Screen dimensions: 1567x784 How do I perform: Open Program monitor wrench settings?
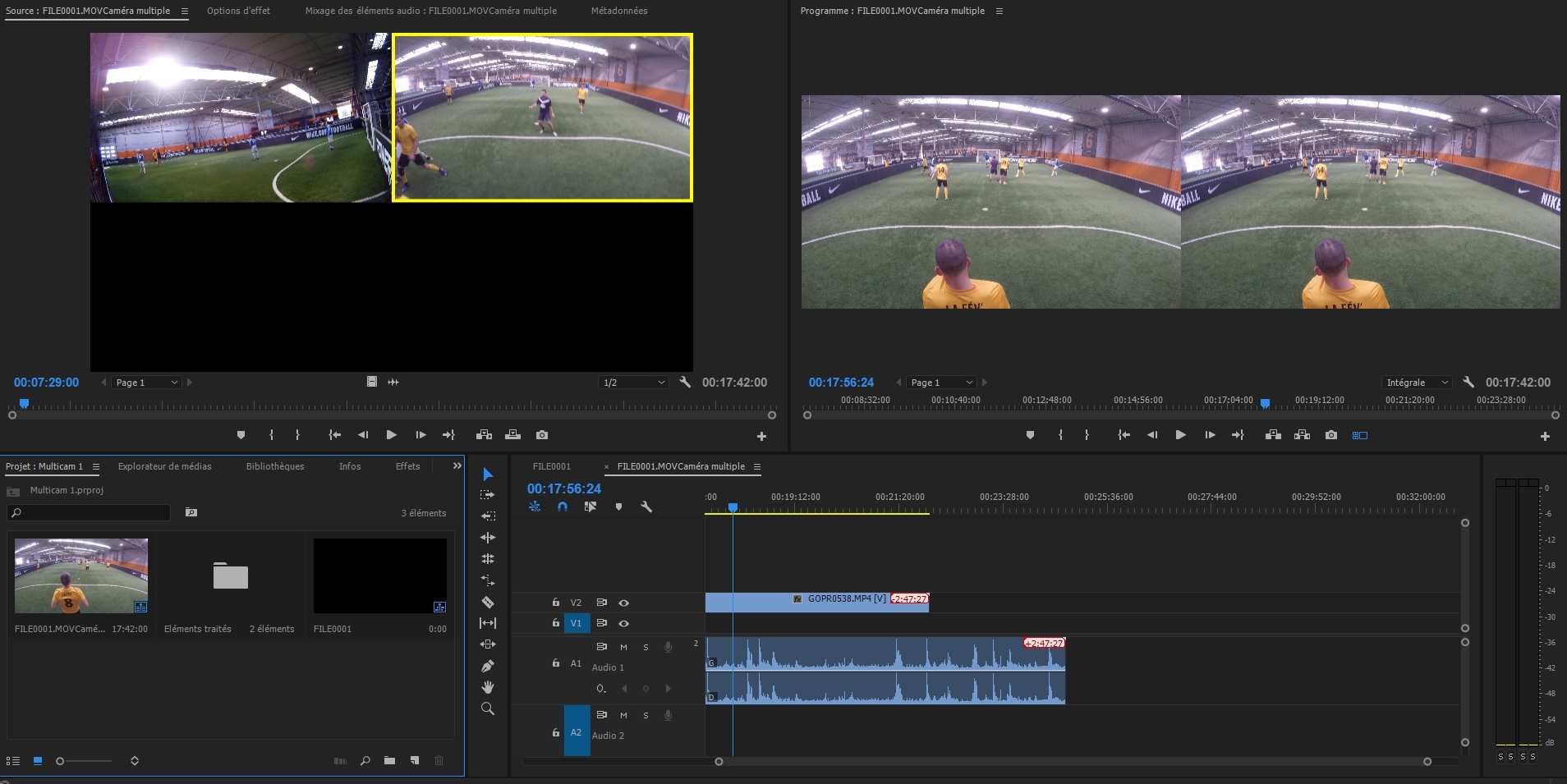coord(1468,383)
